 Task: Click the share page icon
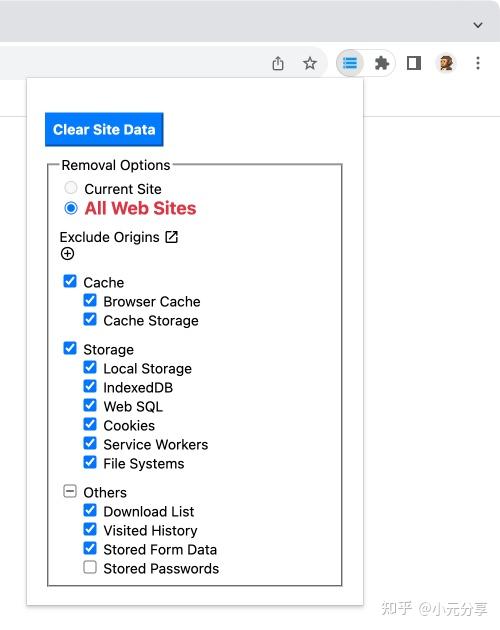[x=278, y=63]
